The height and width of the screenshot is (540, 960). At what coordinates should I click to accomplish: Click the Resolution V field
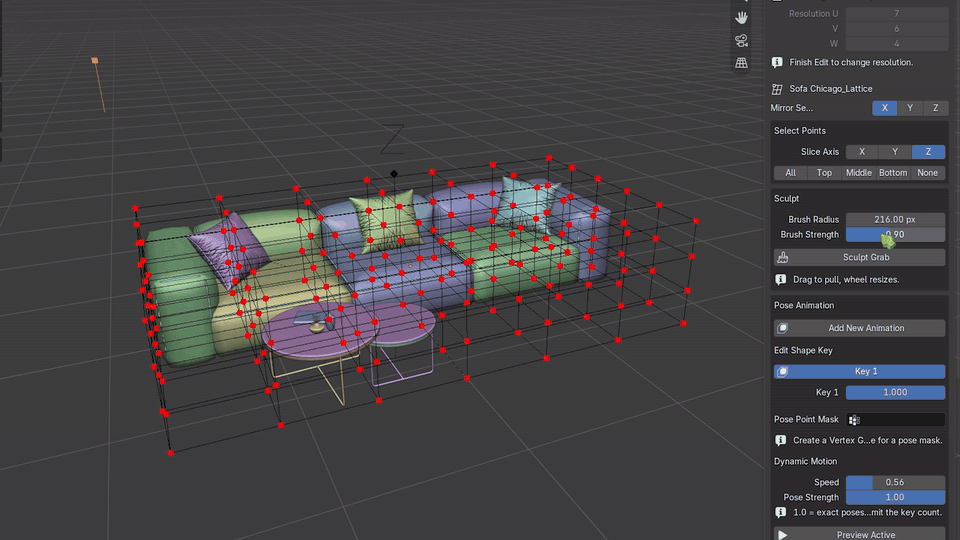point(896,29)
